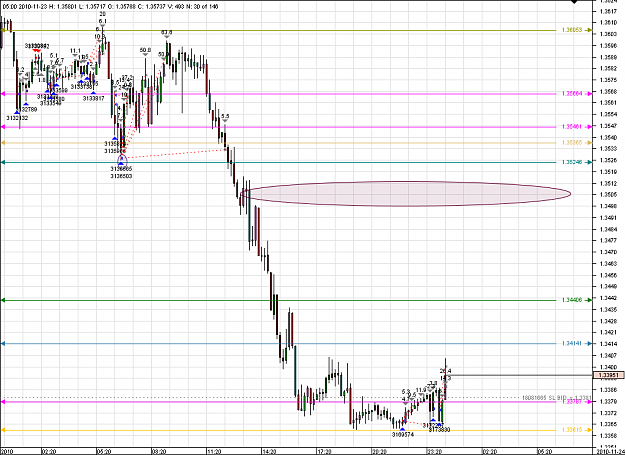Viewport: 625px width, 455px height.
Task: Click right arrow of the 1.33615 line
Action: coord(589,430)
